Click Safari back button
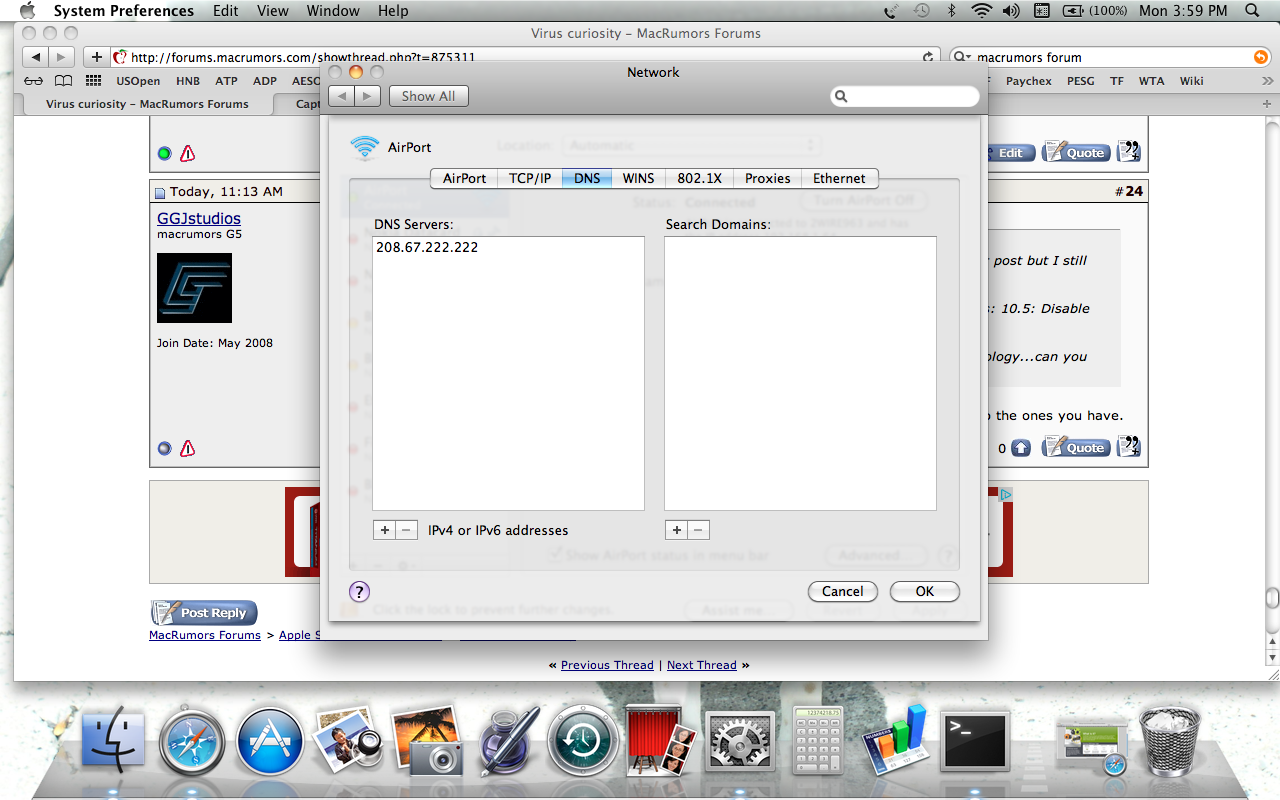The width and height of the screenshot is (1280, 800). click(x=37, y=57)
